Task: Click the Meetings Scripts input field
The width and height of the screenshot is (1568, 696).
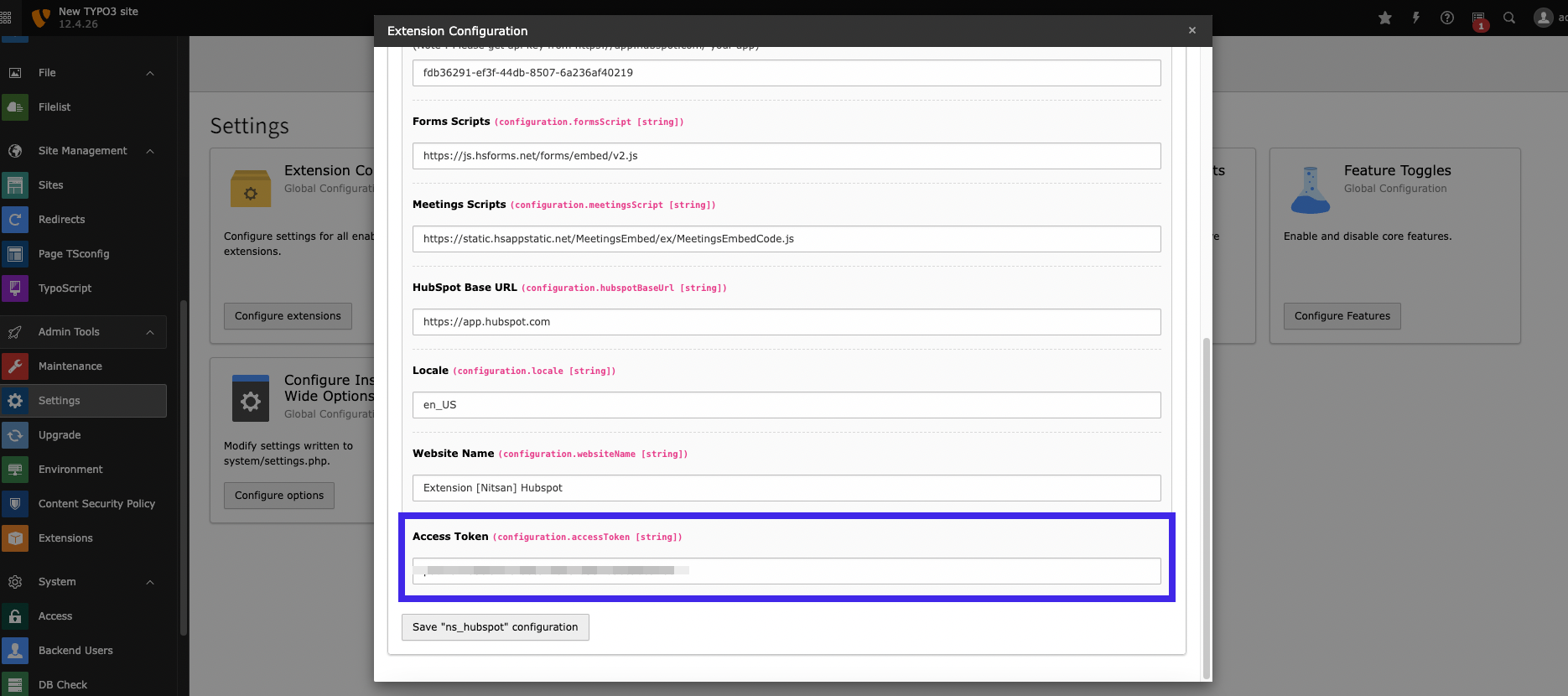Action: coord(787,239)
